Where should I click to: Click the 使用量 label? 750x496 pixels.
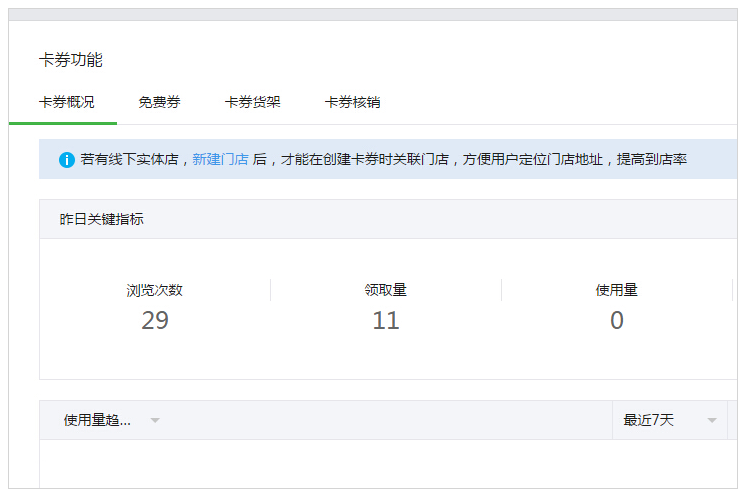(617, 290)
